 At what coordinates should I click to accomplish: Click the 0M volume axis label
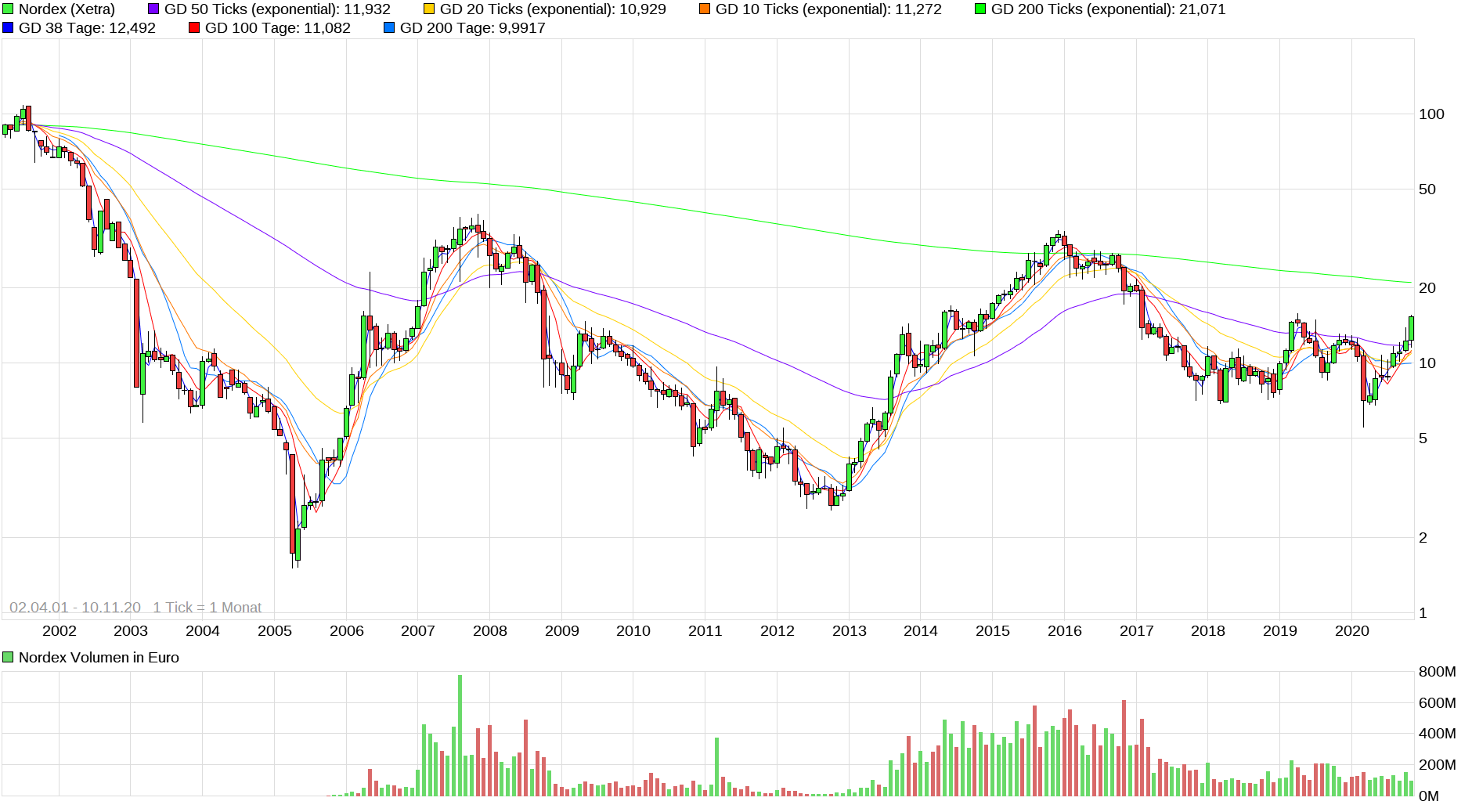coord(1429,796)
